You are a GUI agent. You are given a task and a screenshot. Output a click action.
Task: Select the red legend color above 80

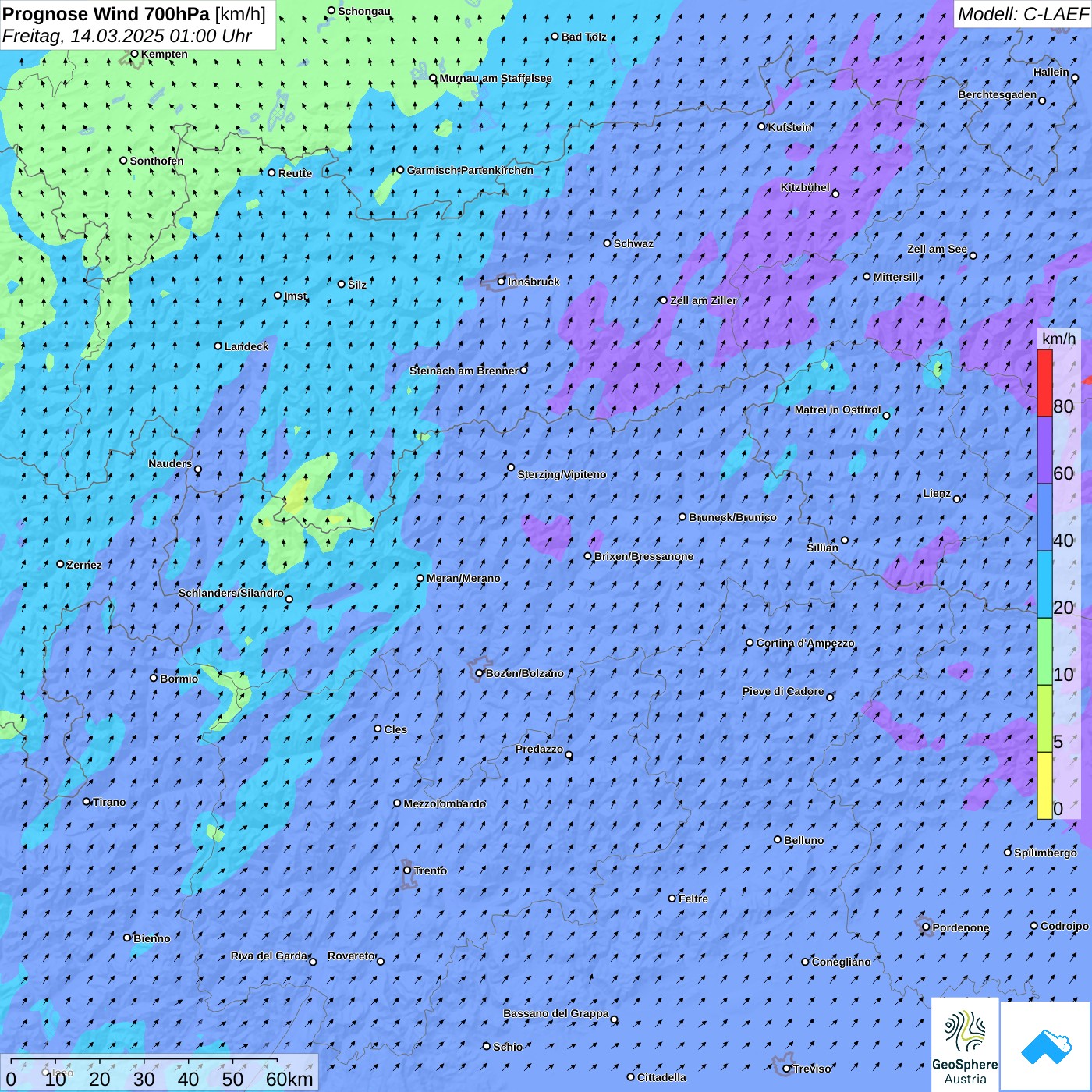tap(1044, 383)
